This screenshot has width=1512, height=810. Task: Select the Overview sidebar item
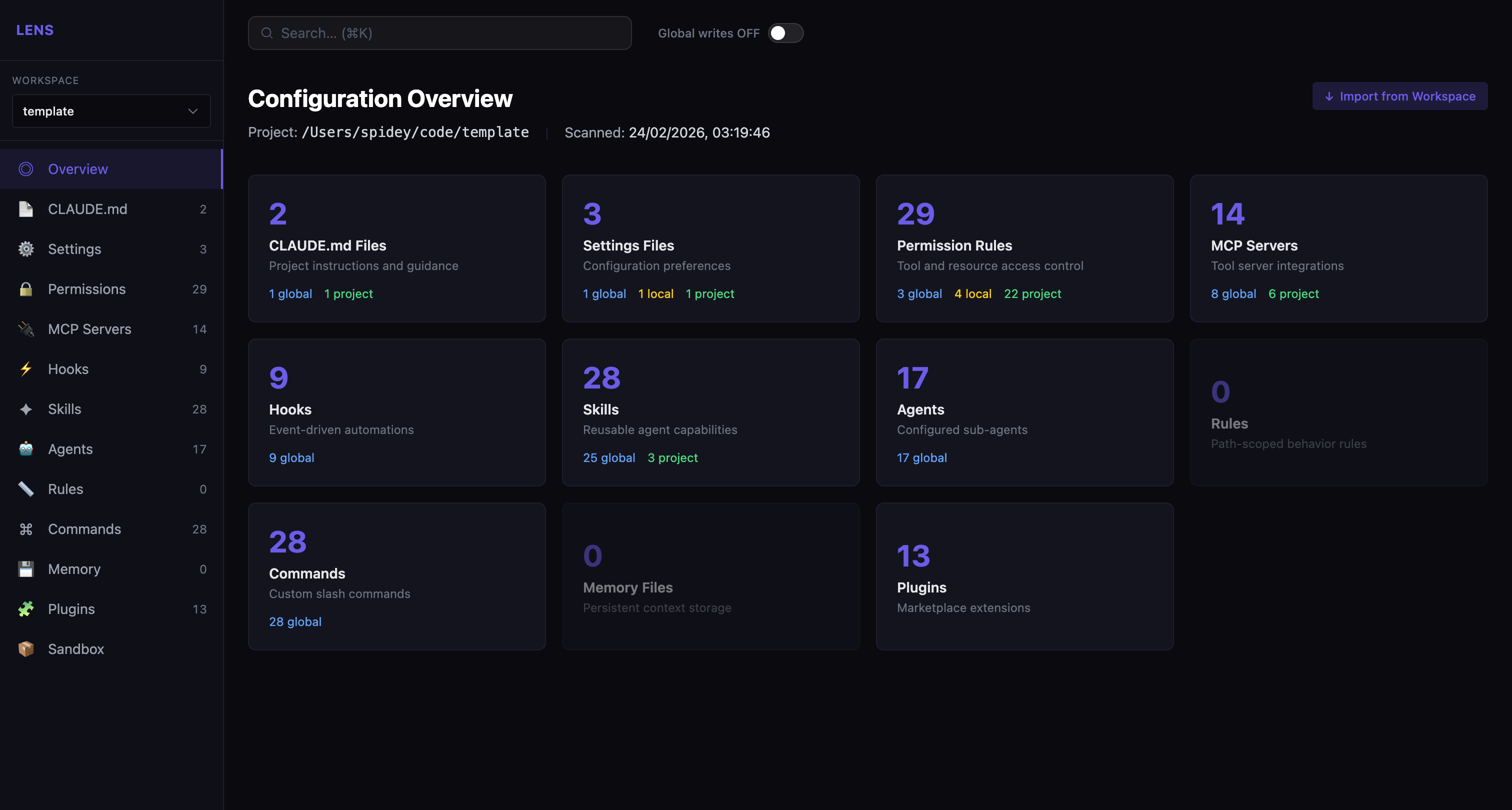click(x=77, y=169)
